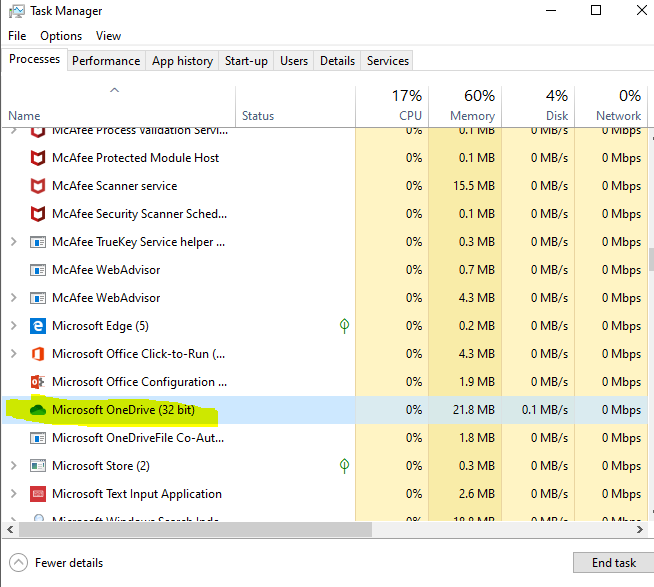The height and width of the screenshot is (587, 654).
Task: Switch to the Start-up tab
Action: coord(246,61)
